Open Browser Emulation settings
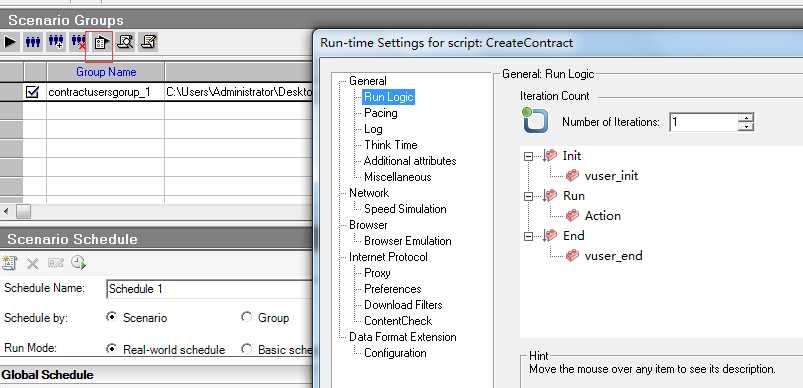This screenshot has height=388, width=803. (408, 241)
